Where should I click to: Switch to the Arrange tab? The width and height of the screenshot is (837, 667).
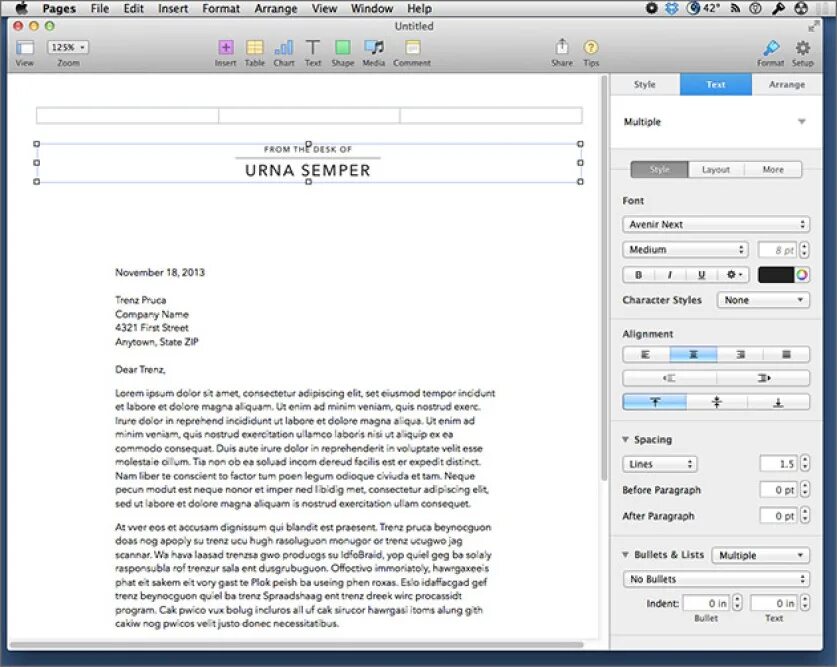pyautogui.click(x=786, y=84)
